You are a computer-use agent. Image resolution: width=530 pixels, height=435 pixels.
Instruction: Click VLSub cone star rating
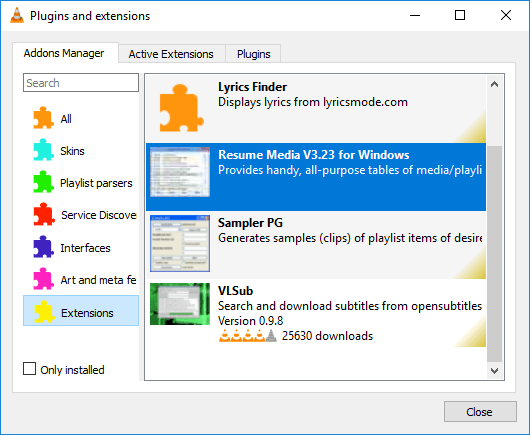point(248,336)
